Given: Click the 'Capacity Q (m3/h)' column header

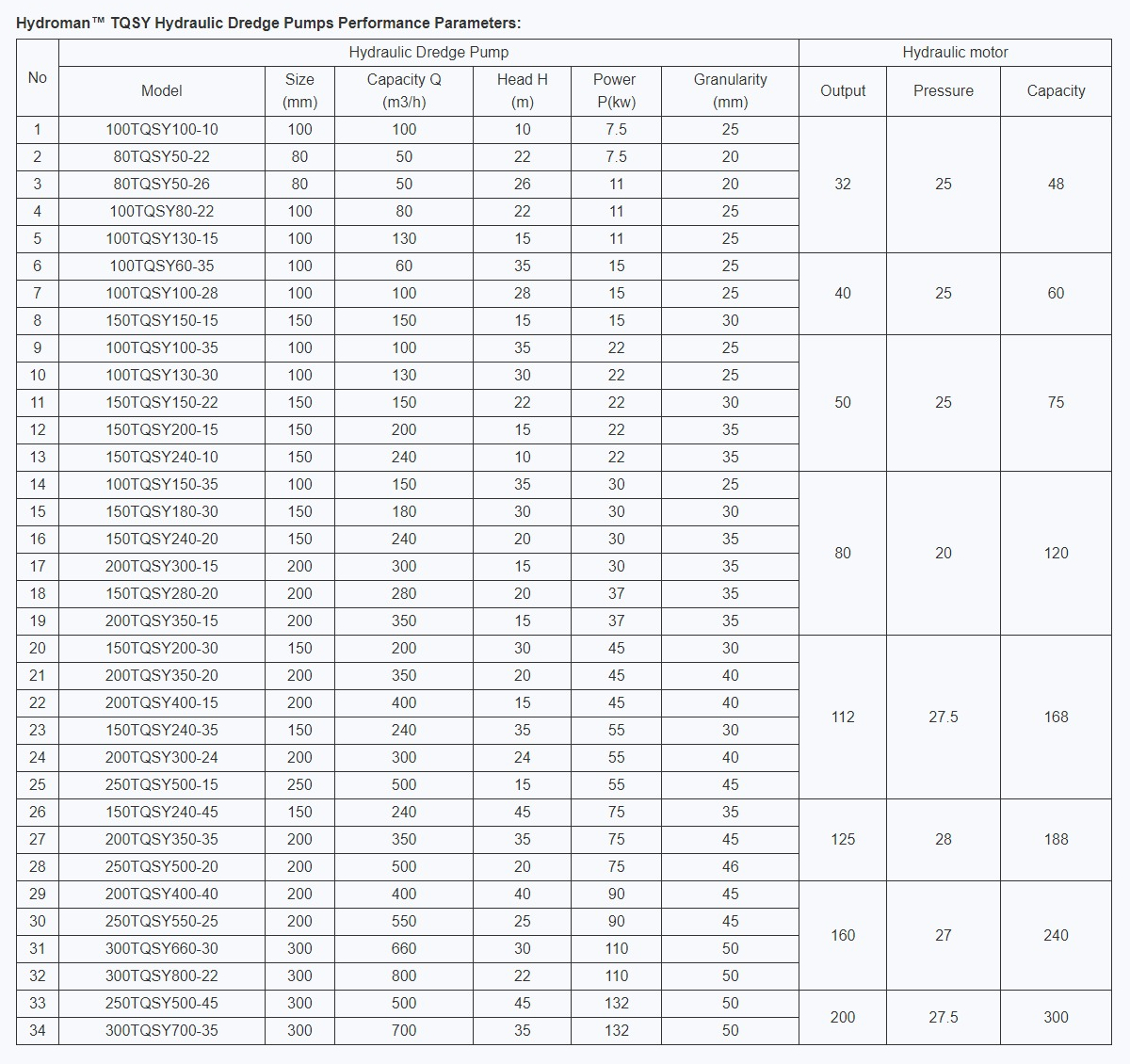Looking at the screenshot, I should pos(404,91).
